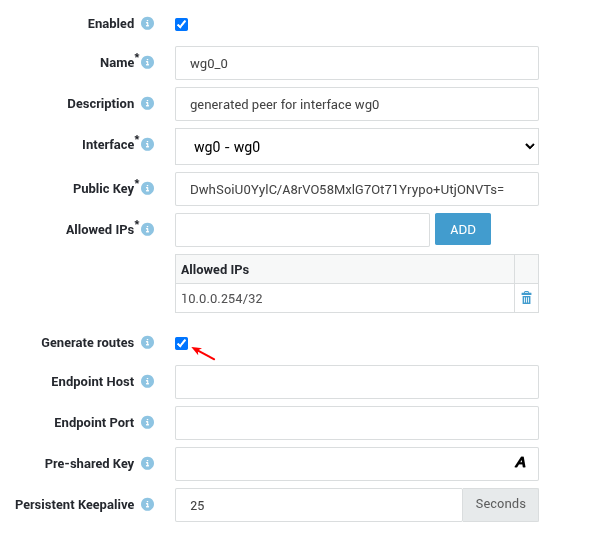
Task: Click the info icon beside Description
Action: (148, 104)
